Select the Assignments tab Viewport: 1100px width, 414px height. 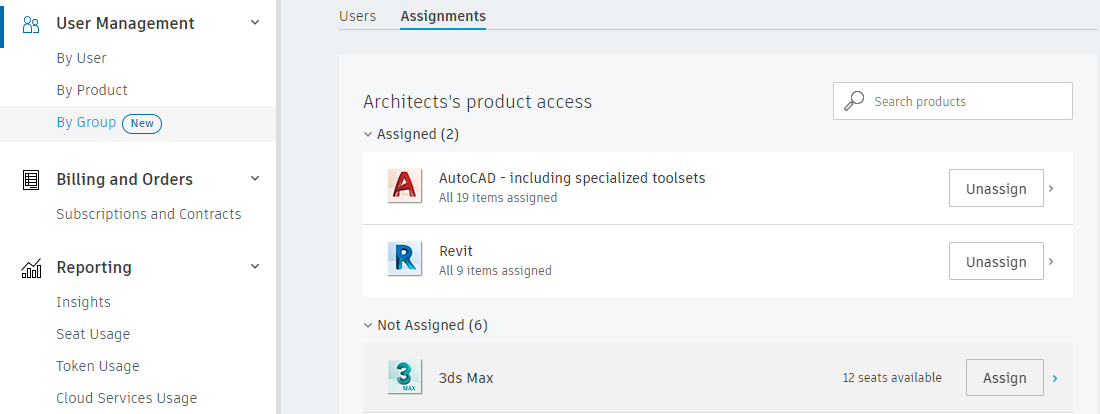click(x=443, y=16)
